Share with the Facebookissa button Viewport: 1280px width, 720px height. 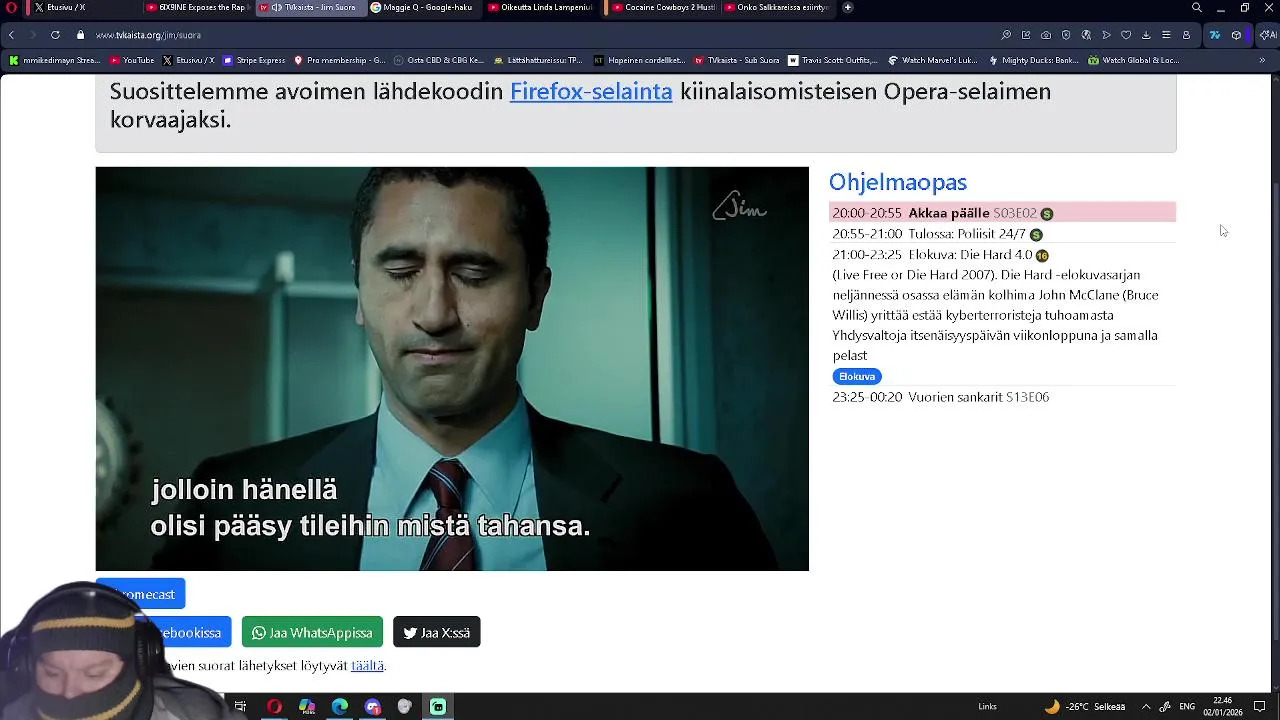pyautogui.click(x=163, y=632)
